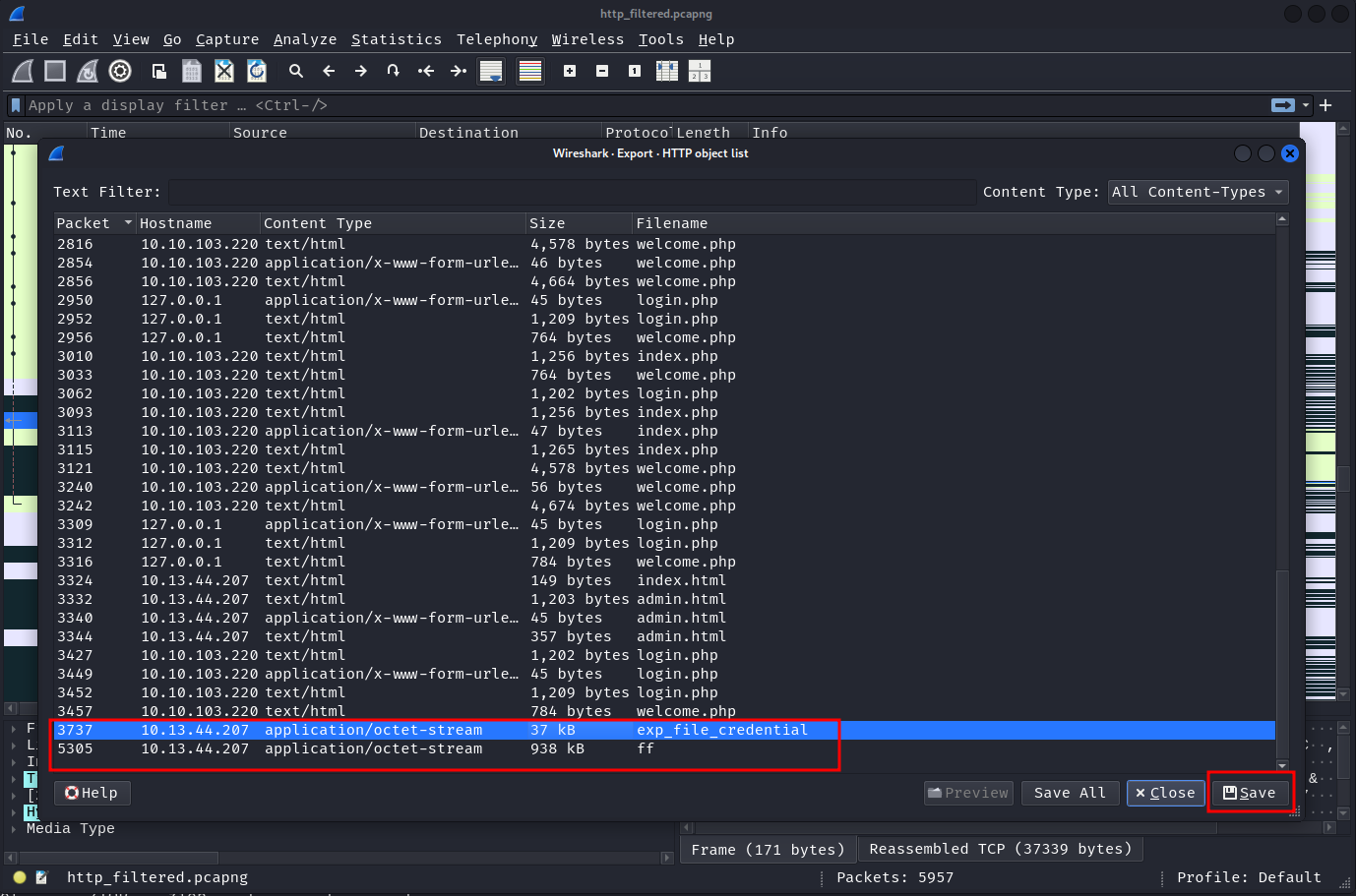Toggle auto-scroll during live capture icon
Screen dimensions: 1356x896
tap(490, 71)
